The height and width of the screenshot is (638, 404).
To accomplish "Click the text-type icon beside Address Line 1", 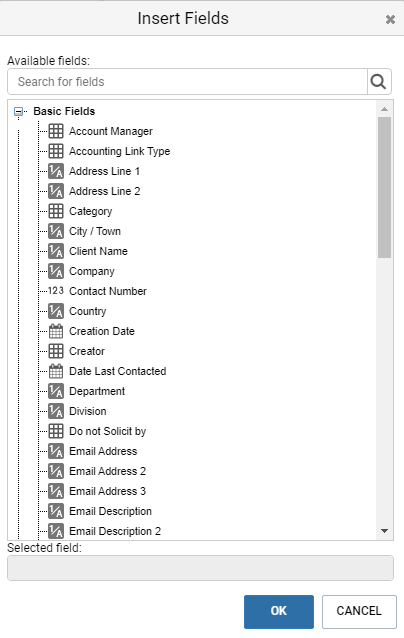I will coord(56,171).
